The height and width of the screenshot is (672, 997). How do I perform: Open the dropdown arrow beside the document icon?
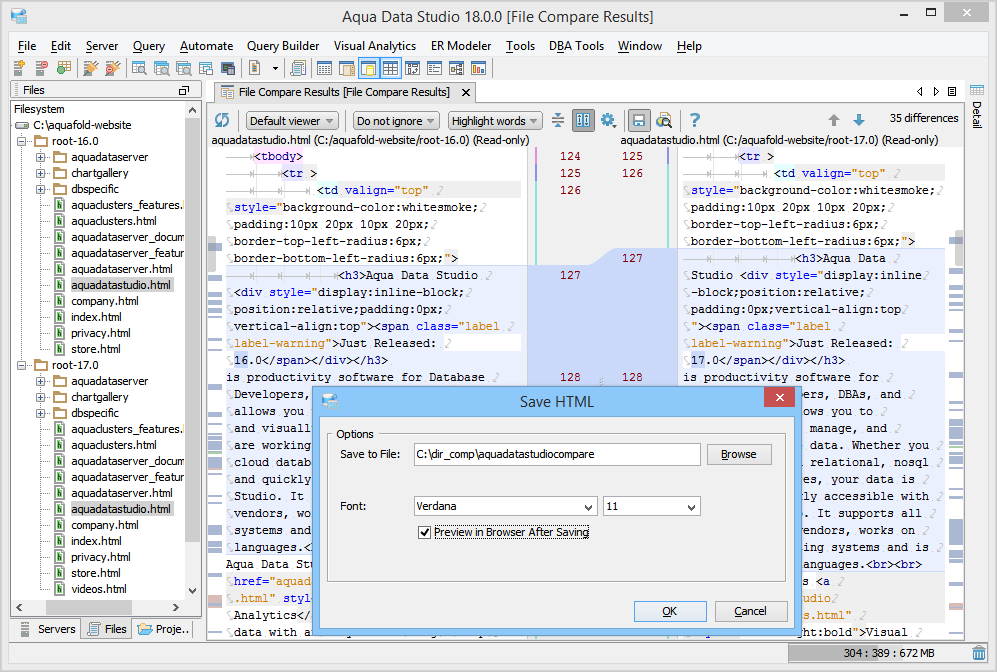[275, 68]
